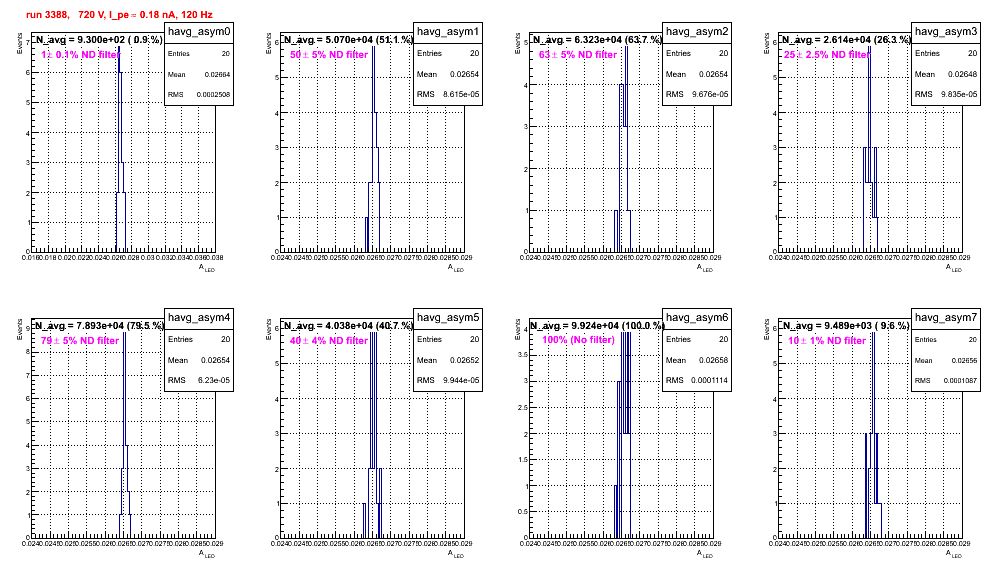The width and height of the screenshot is (996, 572).
Task: Select Mean value 0.02648 in havg_asym3 stats
Action: tap(963, 74)
